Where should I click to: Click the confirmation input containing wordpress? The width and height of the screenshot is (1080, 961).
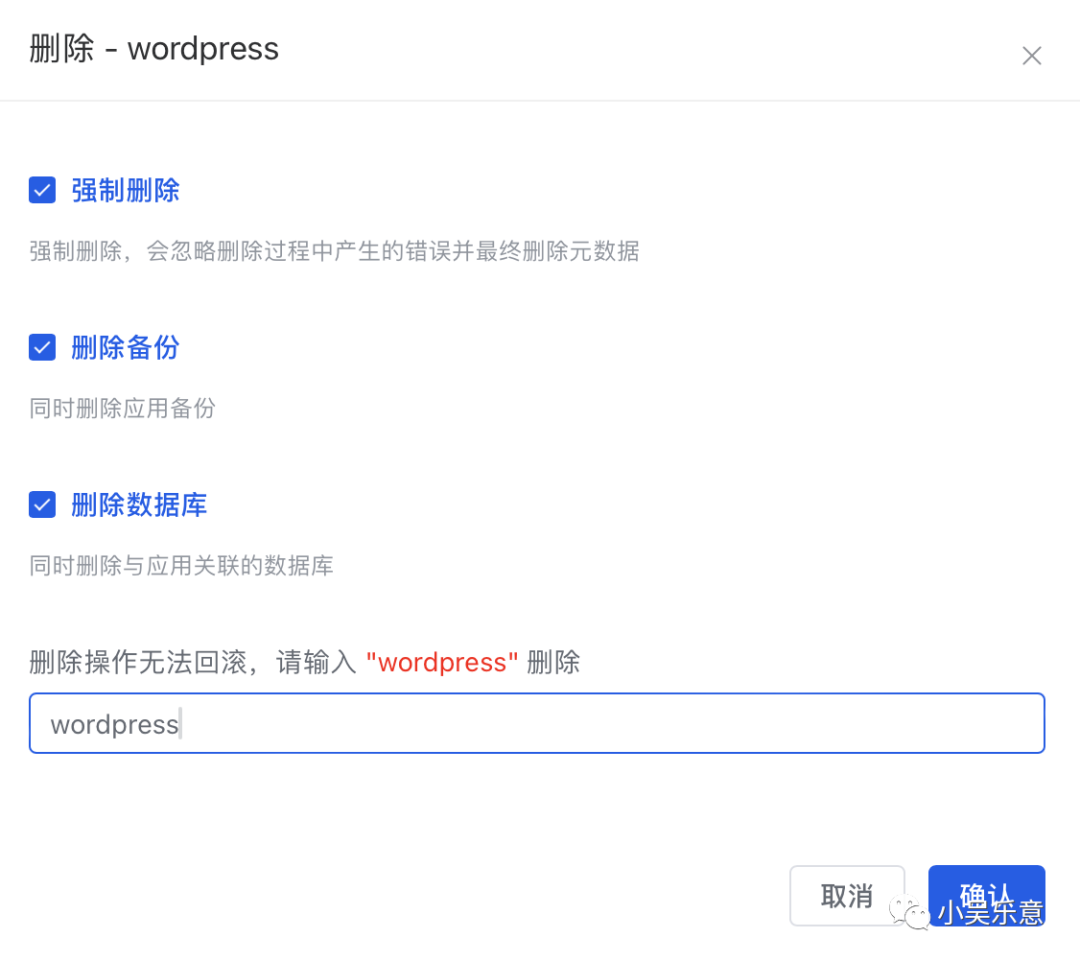coord(537,723)
